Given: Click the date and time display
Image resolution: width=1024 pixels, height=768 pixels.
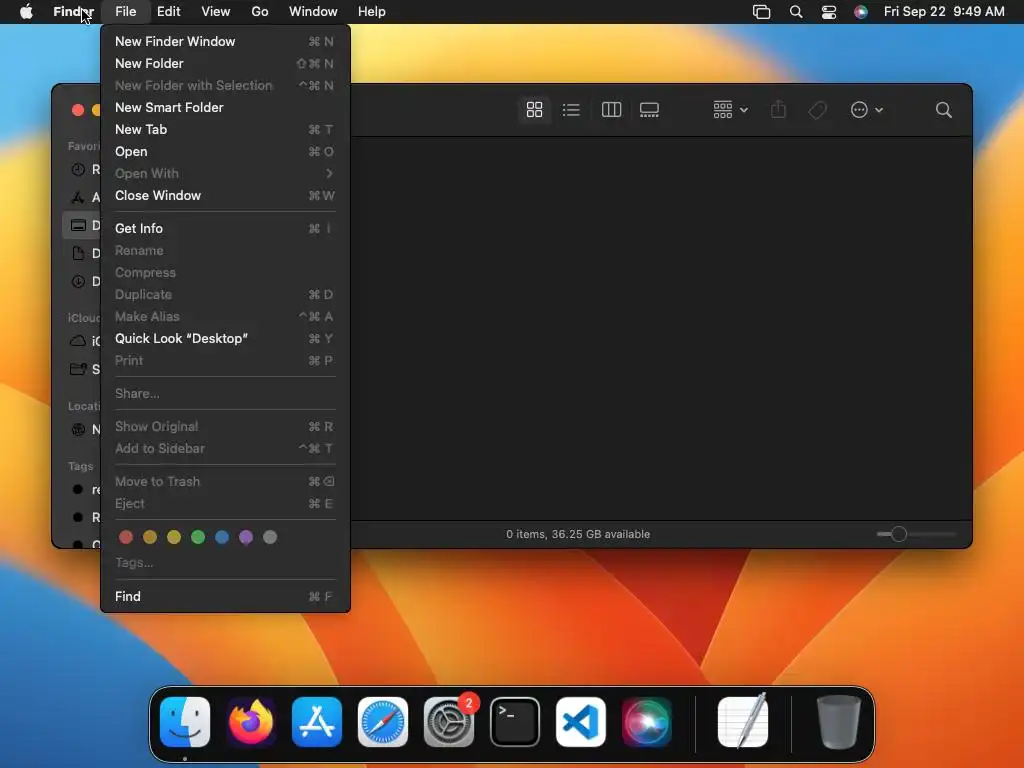Looking at the screenshot, I should (944, 12).
